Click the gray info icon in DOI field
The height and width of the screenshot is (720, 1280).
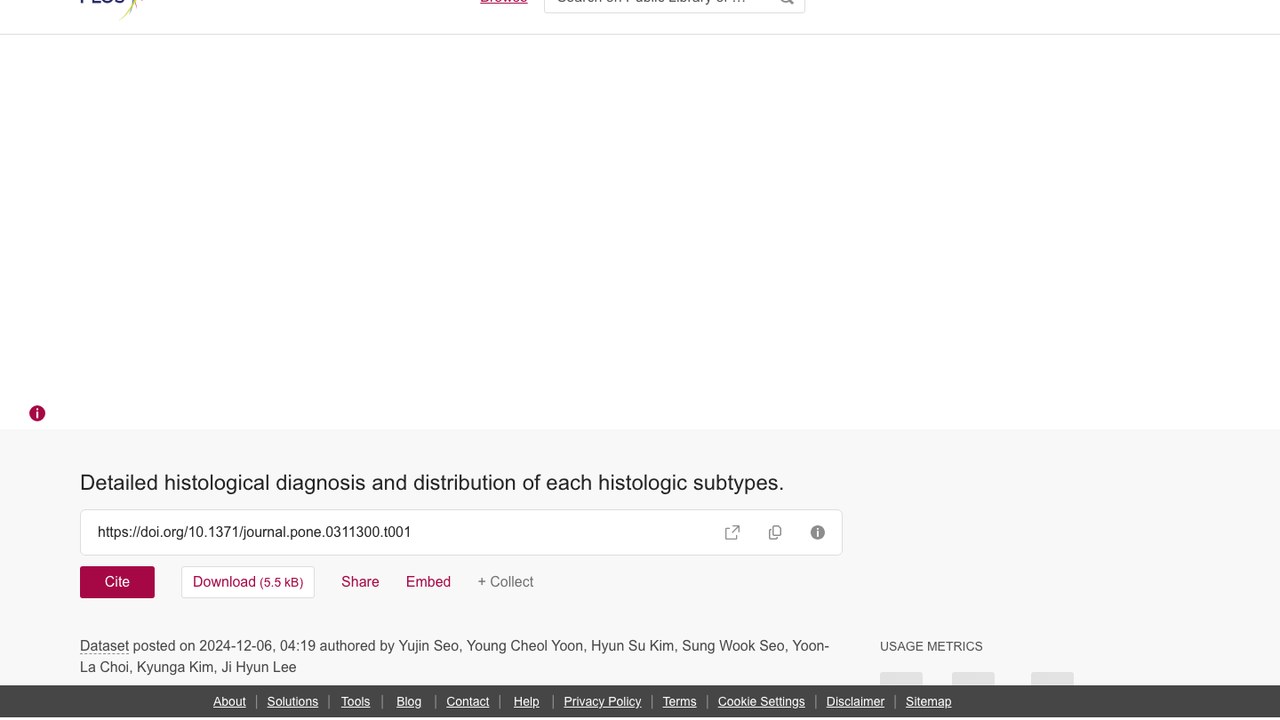(818, 532)
